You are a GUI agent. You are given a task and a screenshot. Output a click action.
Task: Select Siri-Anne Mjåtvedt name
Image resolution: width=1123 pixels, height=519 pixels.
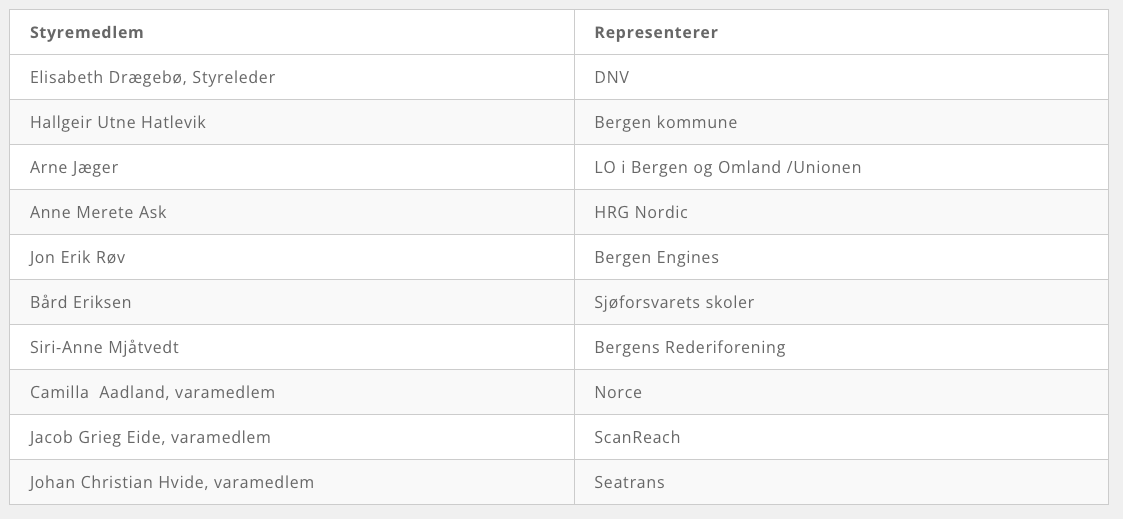[104, 348]
